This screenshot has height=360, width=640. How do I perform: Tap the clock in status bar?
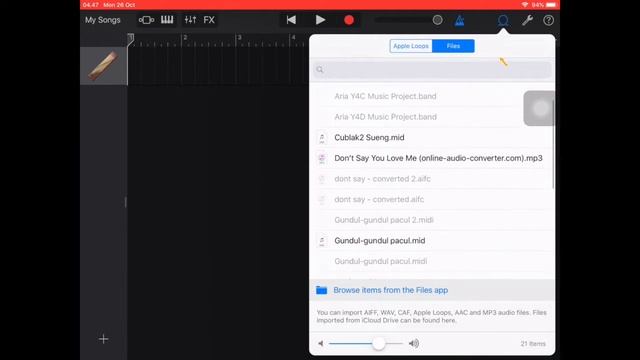click(90, 5)
